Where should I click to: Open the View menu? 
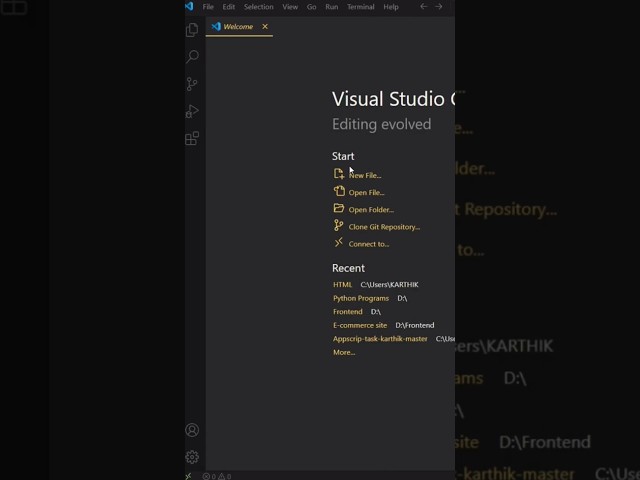[290, 7]
